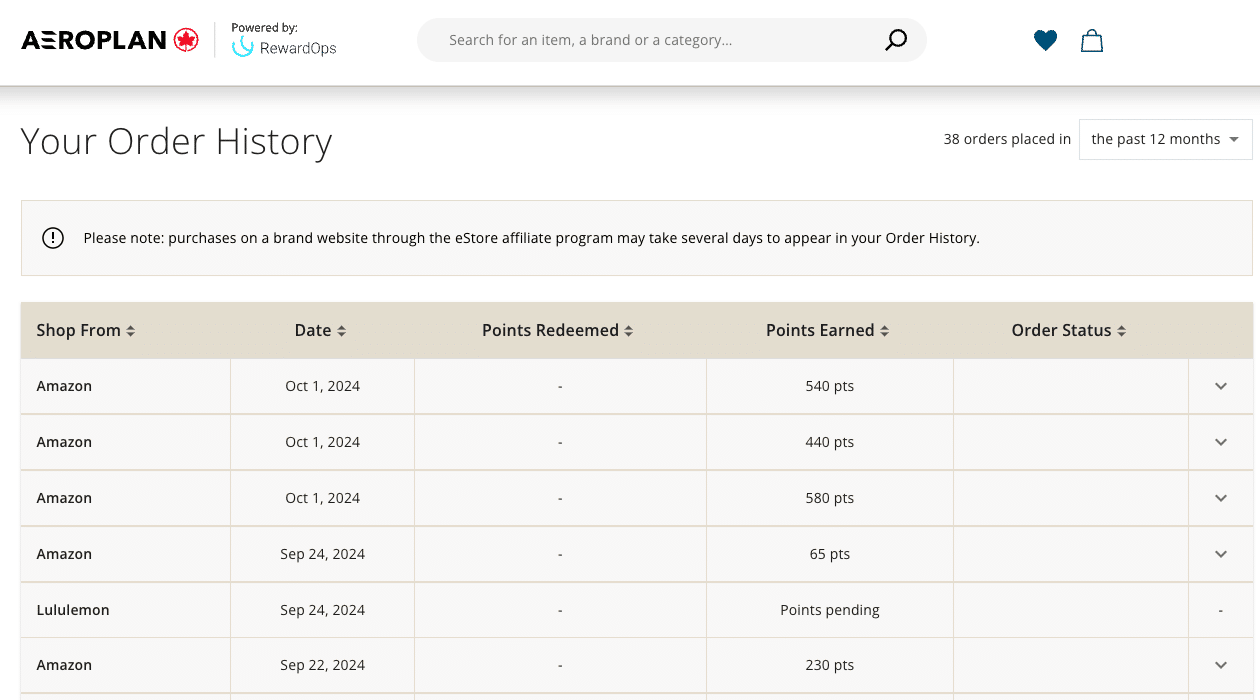Sort by Points Earned column
Viewport: 1260px width, 700px height.
coord(884,331)
